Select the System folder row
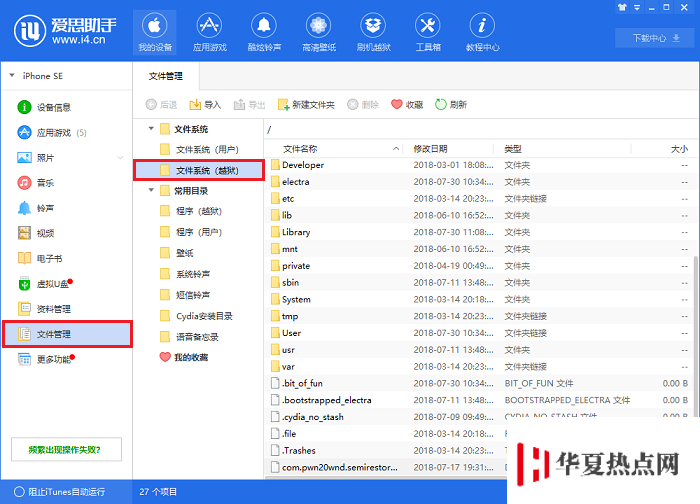The height and width of the screenshot is (504, 700). tap(479, 300)
